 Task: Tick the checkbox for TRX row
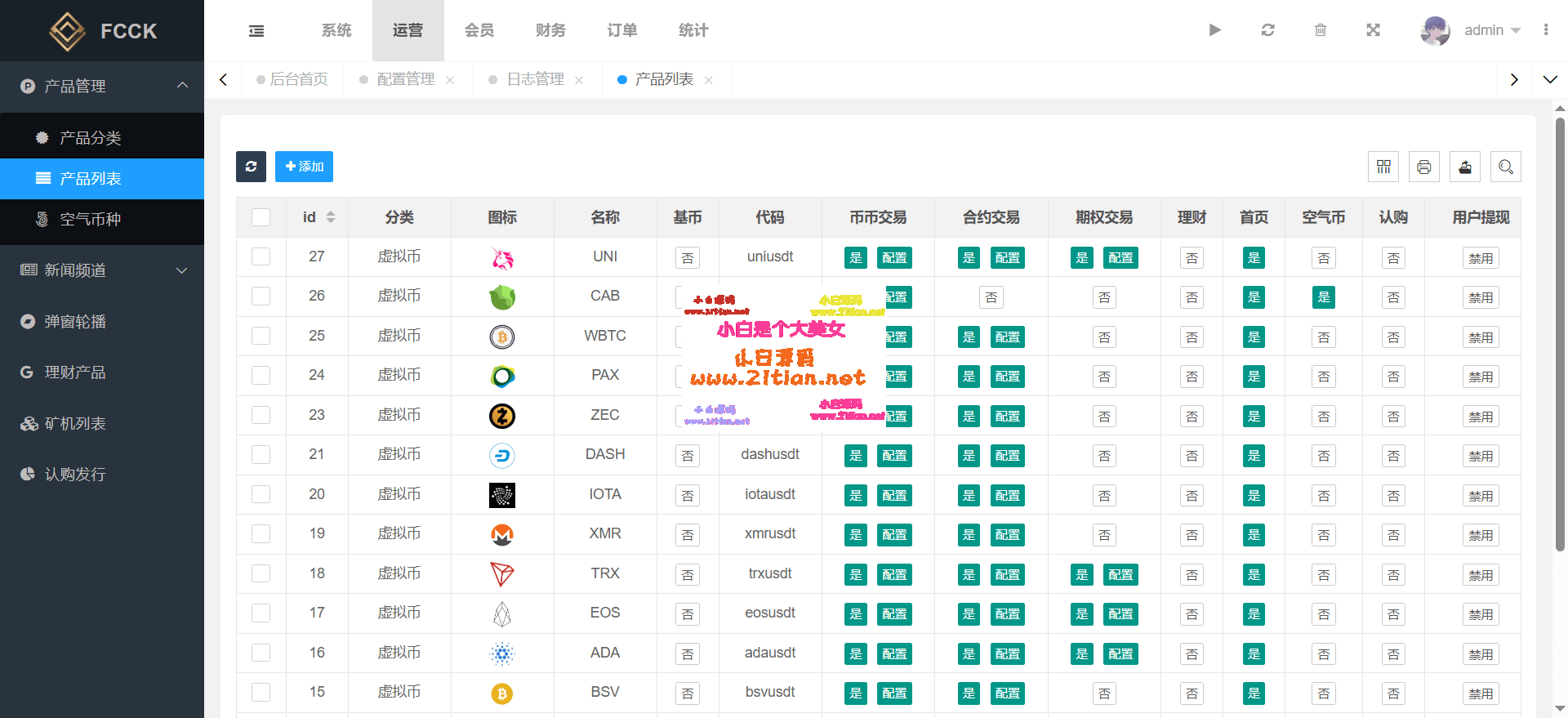pyautogui.click(x=261, y=573)
